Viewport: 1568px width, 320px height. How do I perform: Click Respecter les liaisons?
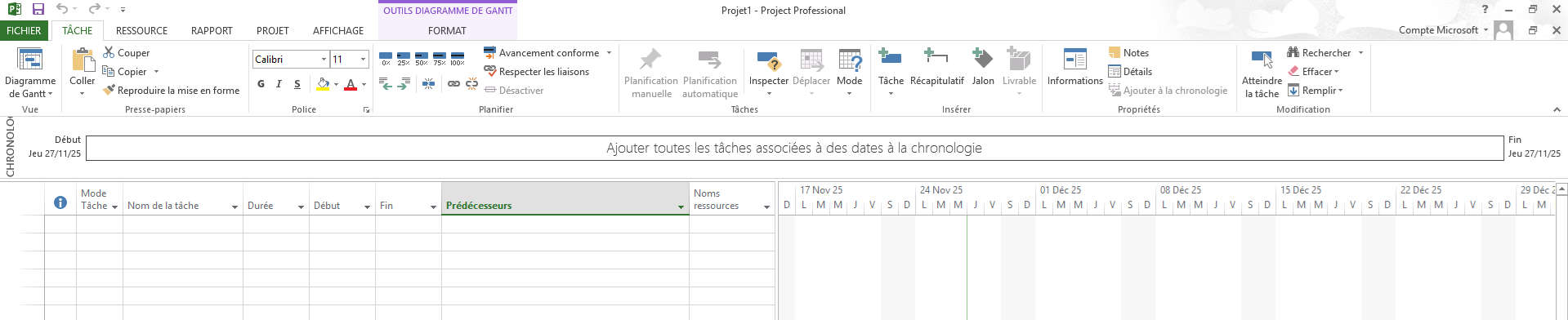pos(537,71)
